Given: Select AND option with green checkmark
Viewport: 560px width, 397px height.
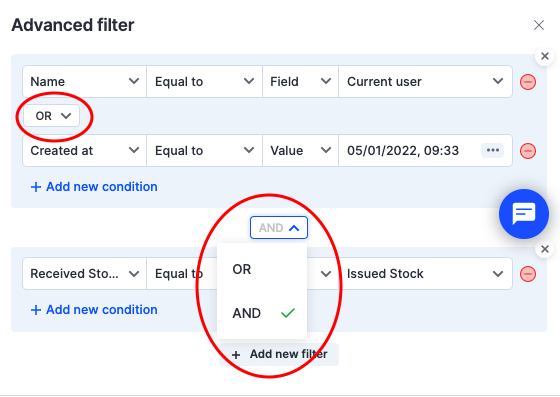Looking at the screenshot, I should point(262,313).
